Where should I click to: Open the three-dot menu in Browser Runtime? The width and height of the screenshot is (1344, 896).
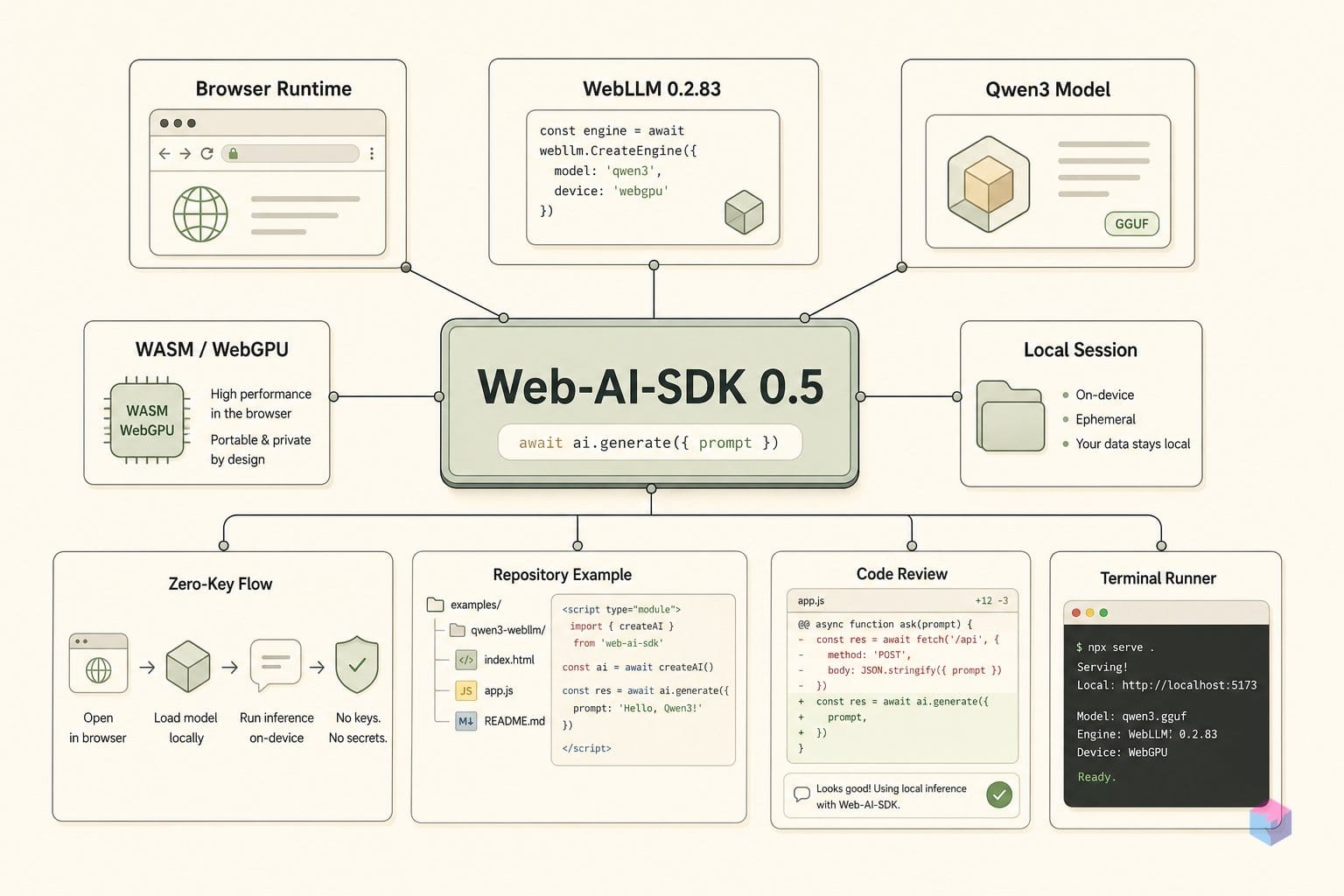372,153
